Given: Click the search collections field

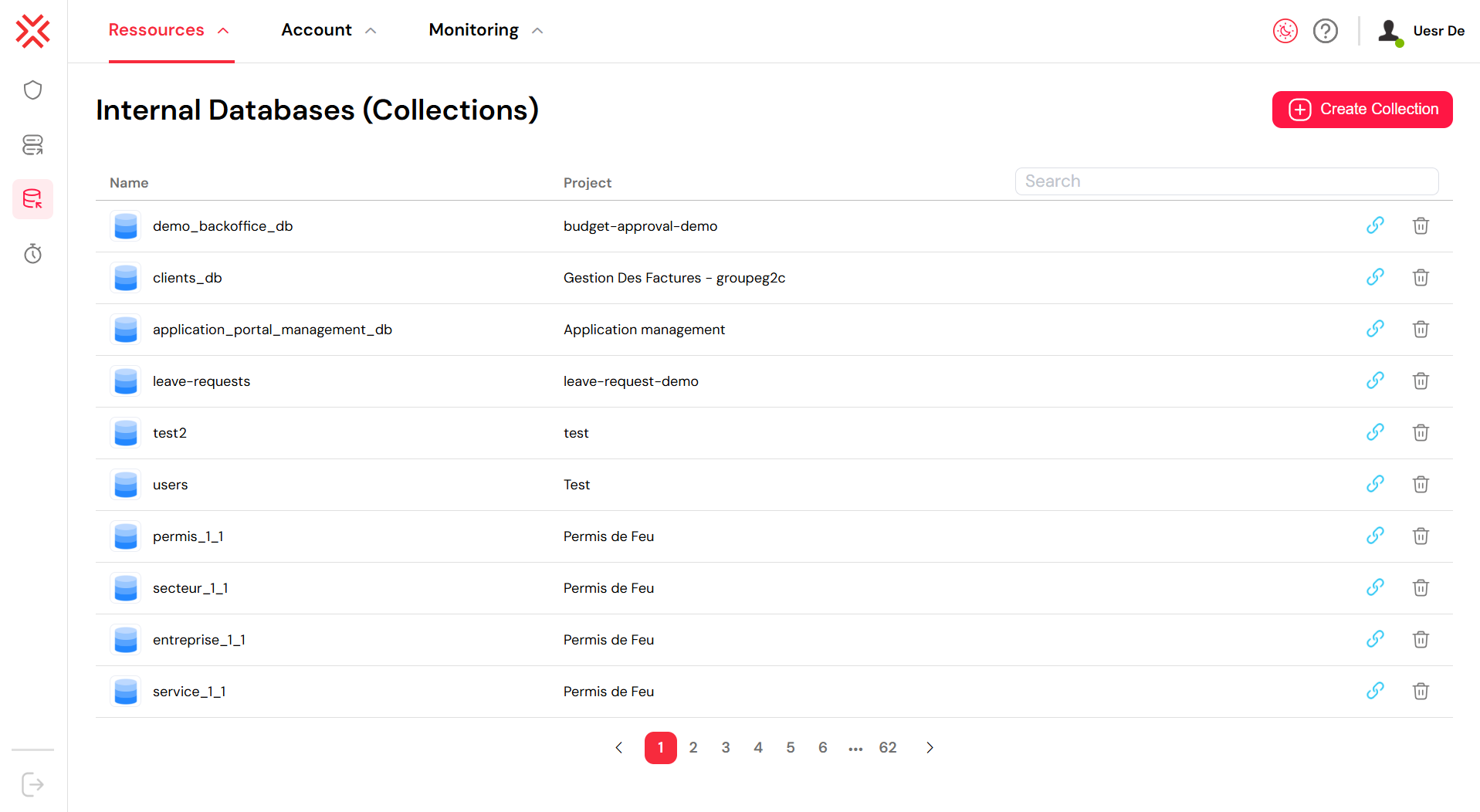Looking at the screenshot, I should 1226,181.
